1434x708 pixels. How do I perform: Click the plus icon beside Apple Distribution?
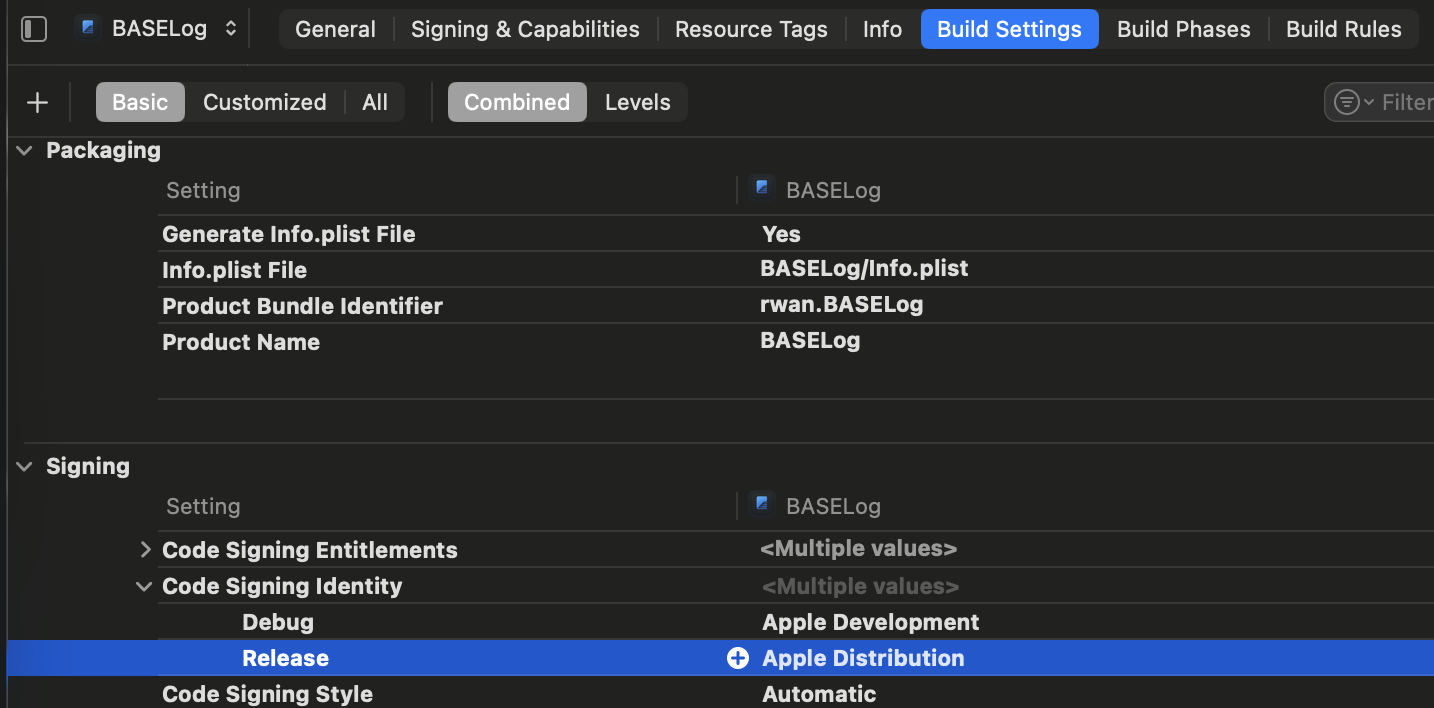[738, 658]
